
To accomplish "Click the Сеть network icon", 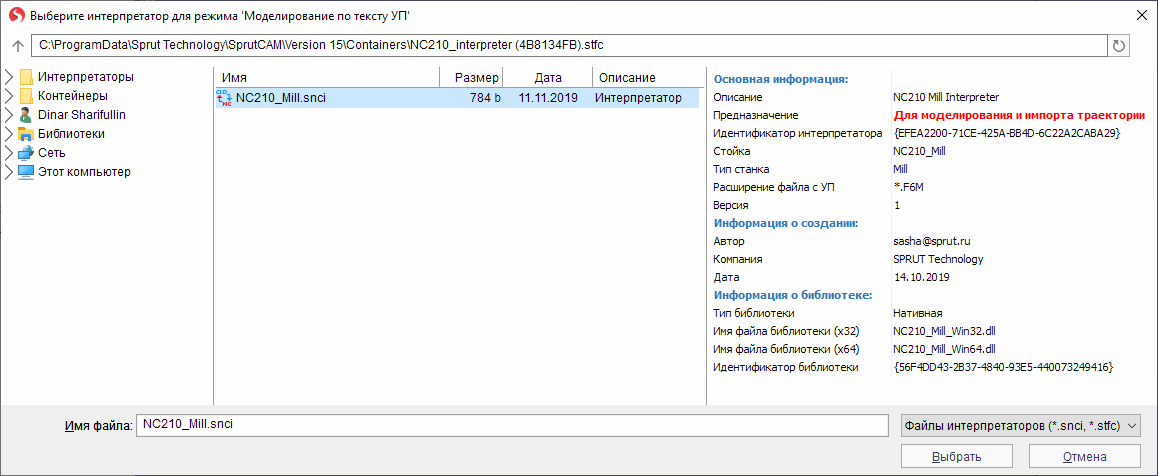I will [x=27, y=153].
